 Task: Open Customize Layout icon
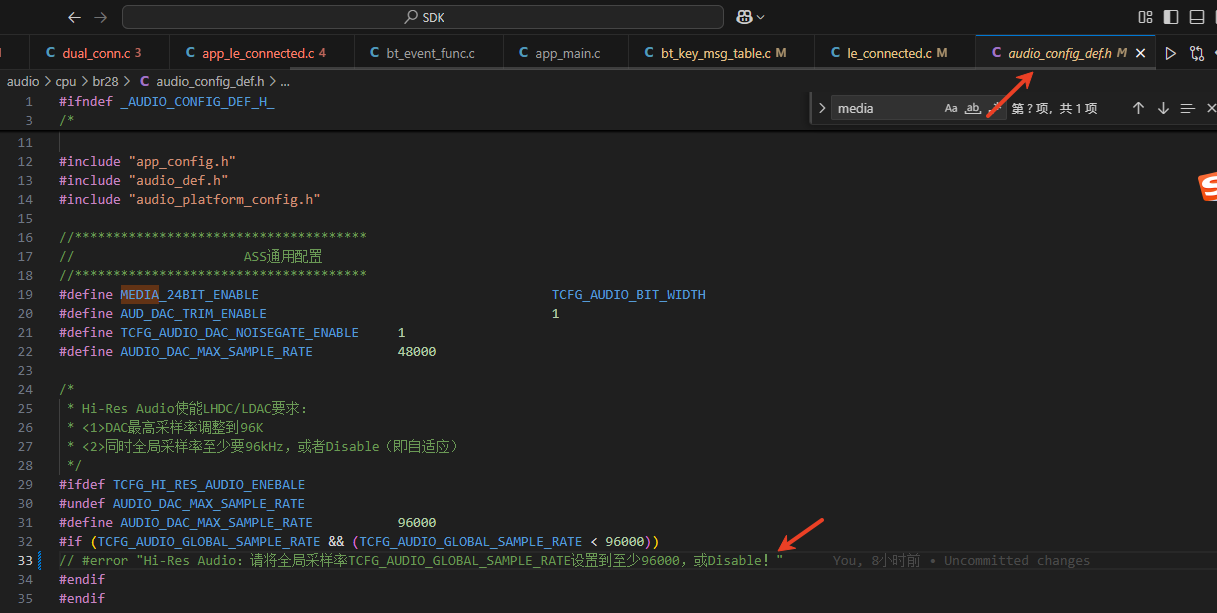pos(1146,17)
